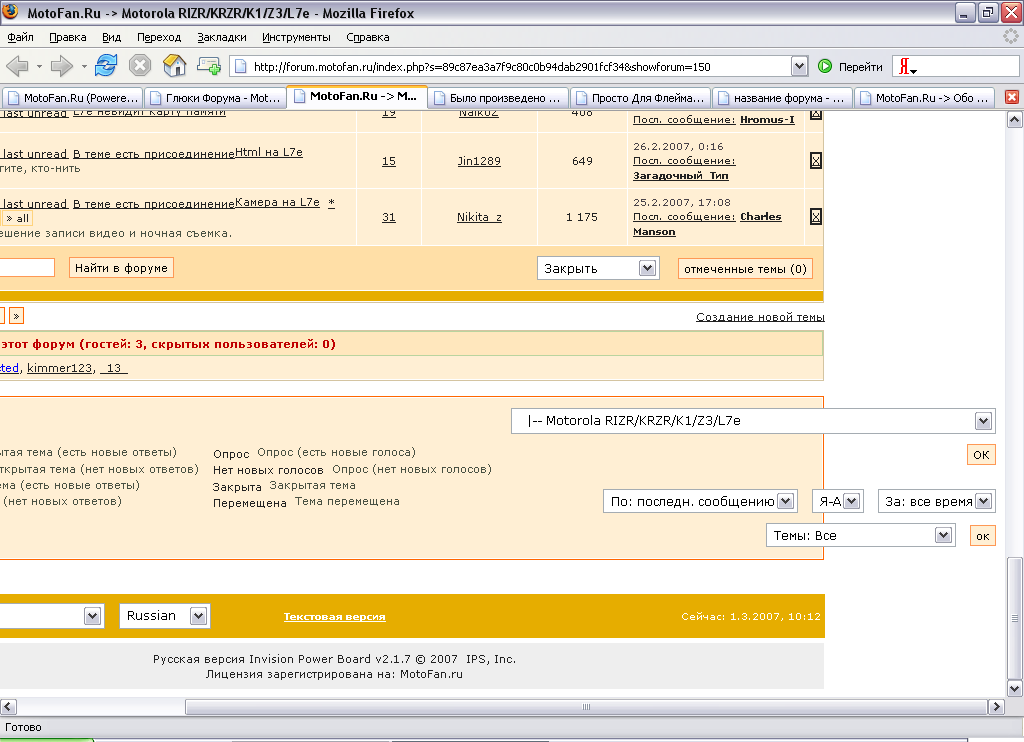Screen dimensions: 1024x742
Task: Click the Stop loading icon
Action: (140, 65)
